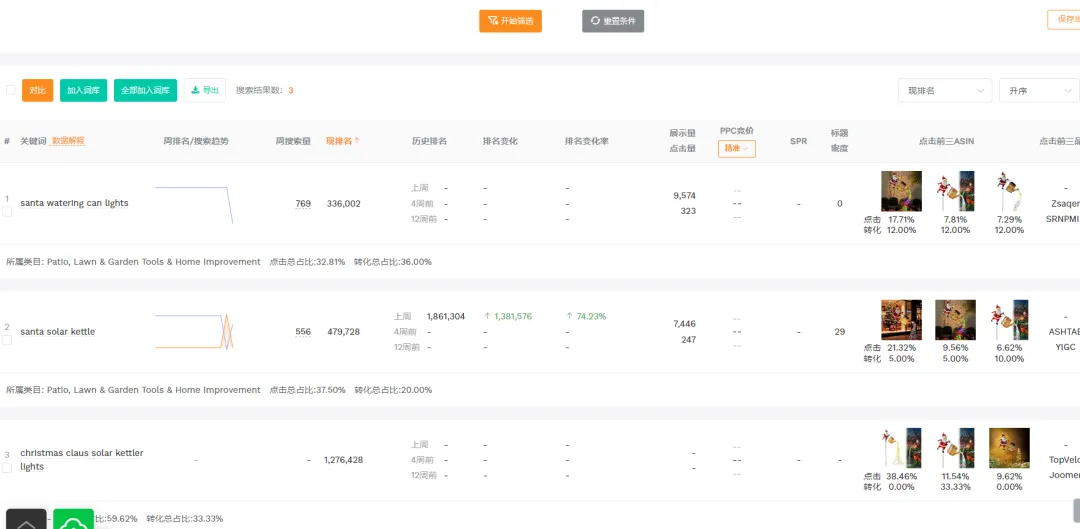Click the orange 对比 compare button
Viewport: 1080px width, 529px height.
pos(37,90)
